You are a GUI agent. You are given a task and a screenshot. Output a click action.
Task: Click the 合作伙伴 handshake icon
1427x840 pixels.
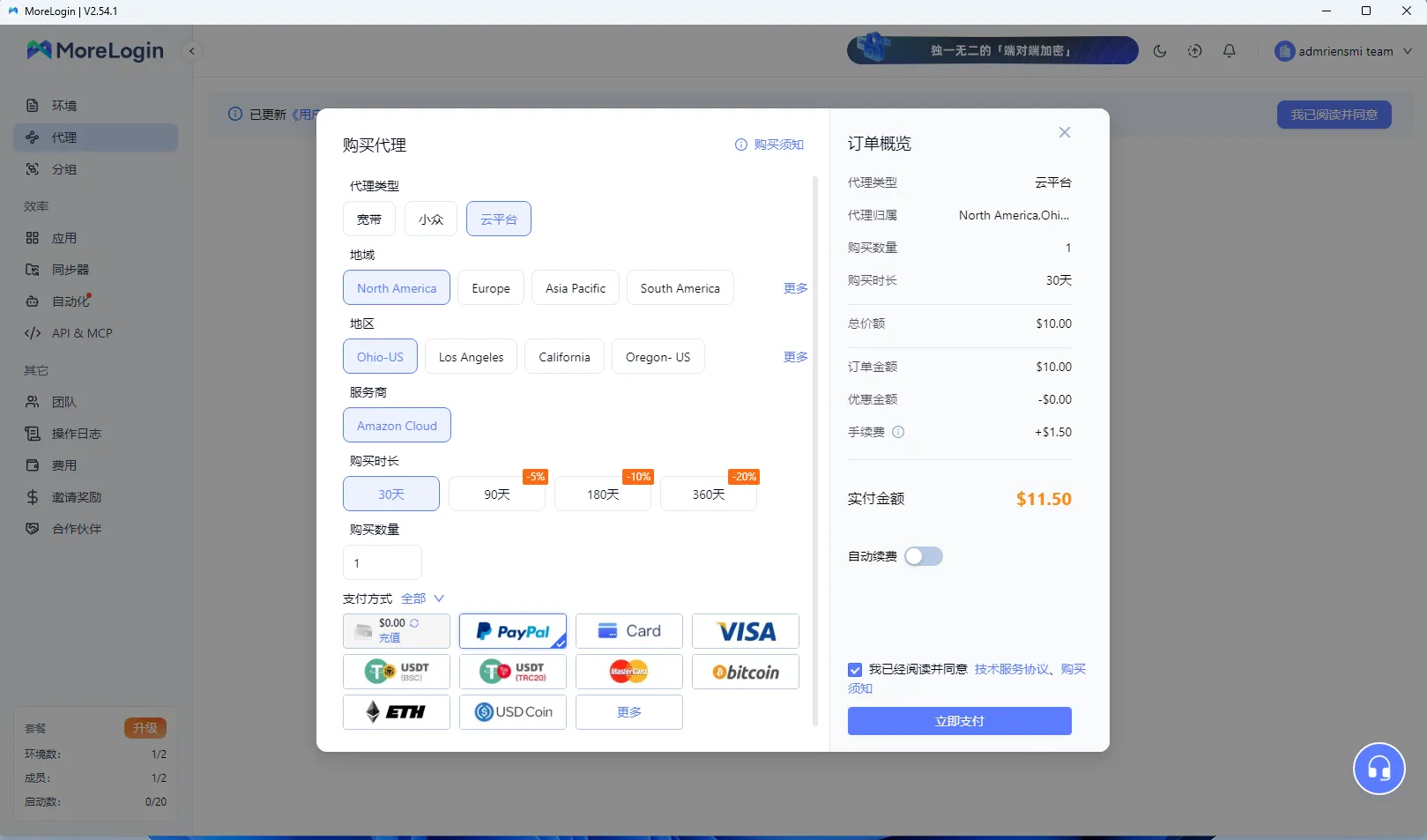[x=33, y=529]
